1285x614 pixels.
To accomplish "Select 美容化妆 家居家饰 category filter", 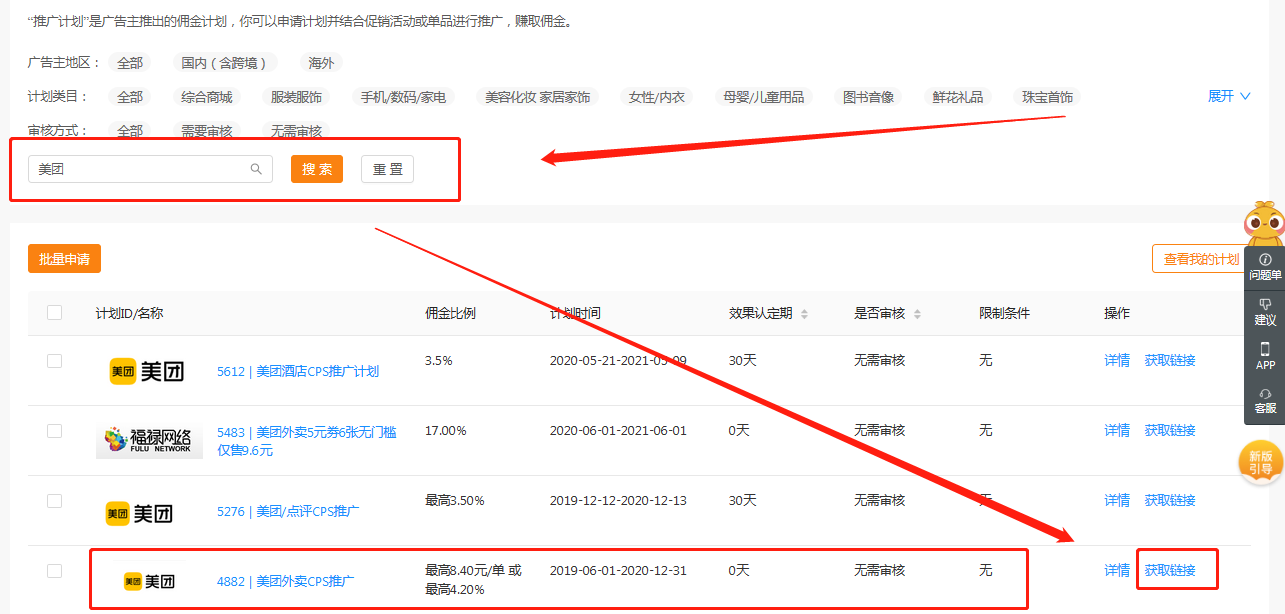I will click(538, 97).
